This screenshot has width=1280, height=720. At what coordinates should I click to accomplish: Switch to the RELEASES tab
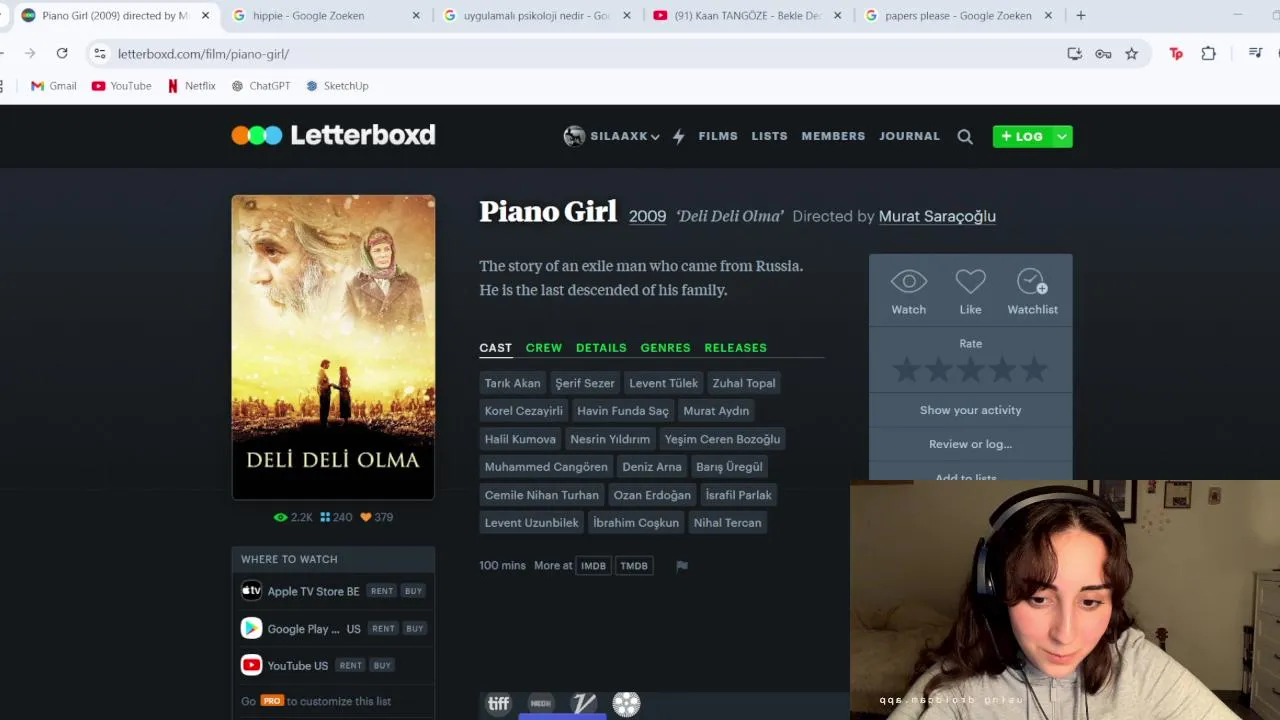735,347
